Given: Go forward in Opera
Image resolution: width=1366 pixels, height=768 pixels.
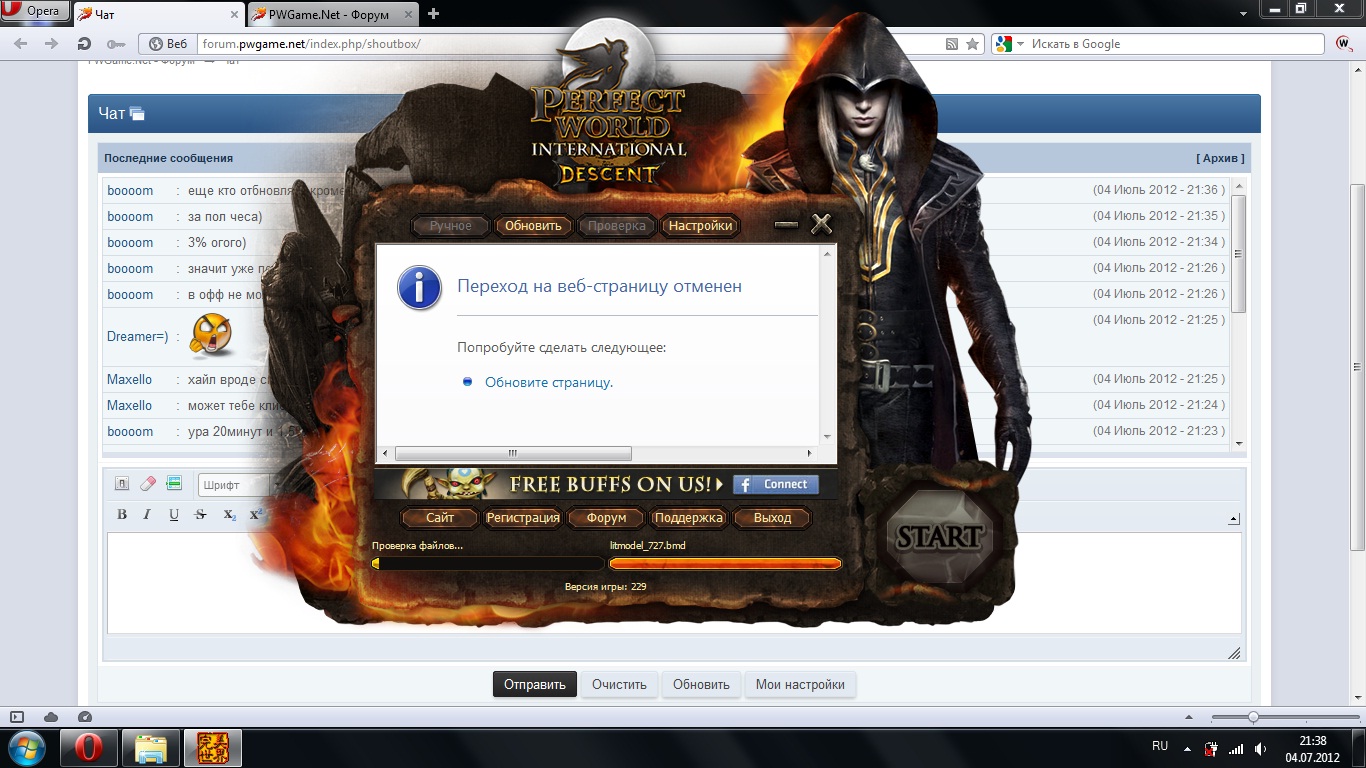Looking at the screenshot, I should click(x=52, y=44).
